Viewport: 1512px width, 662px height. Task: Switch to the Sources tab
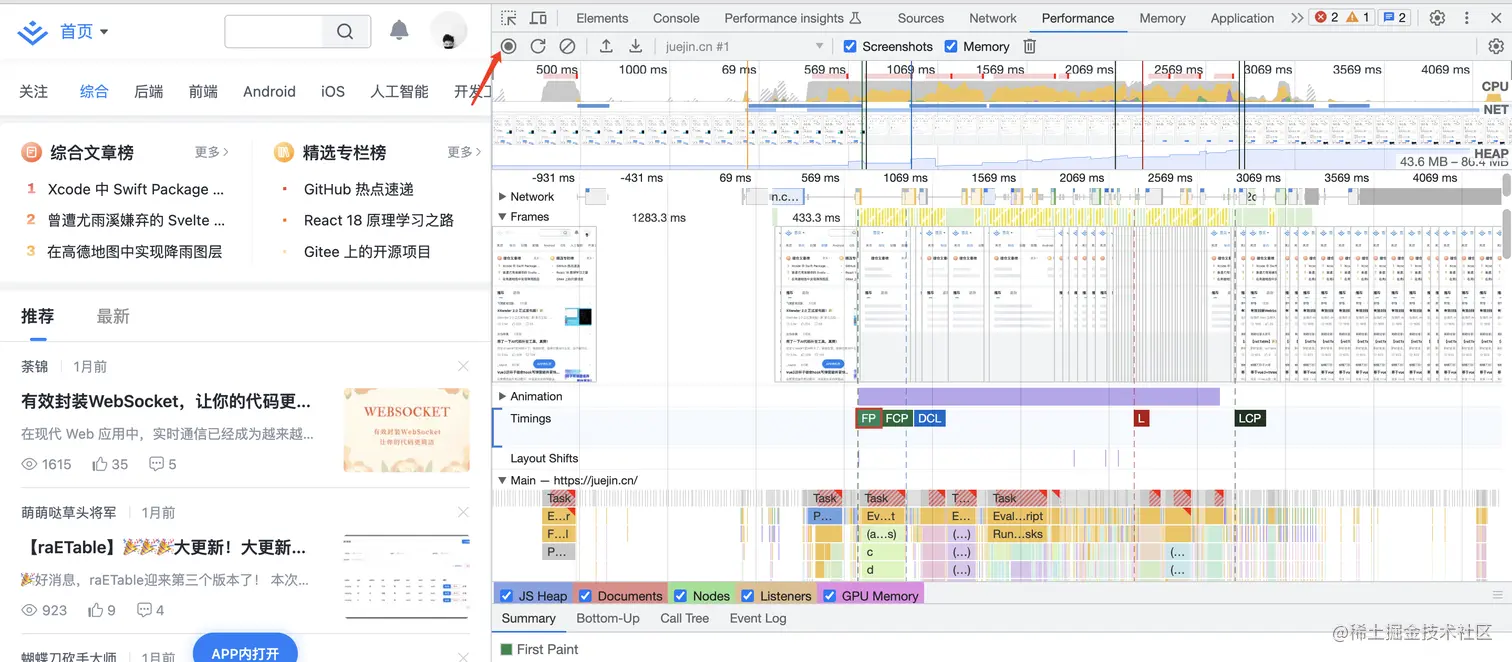point(921,18)
